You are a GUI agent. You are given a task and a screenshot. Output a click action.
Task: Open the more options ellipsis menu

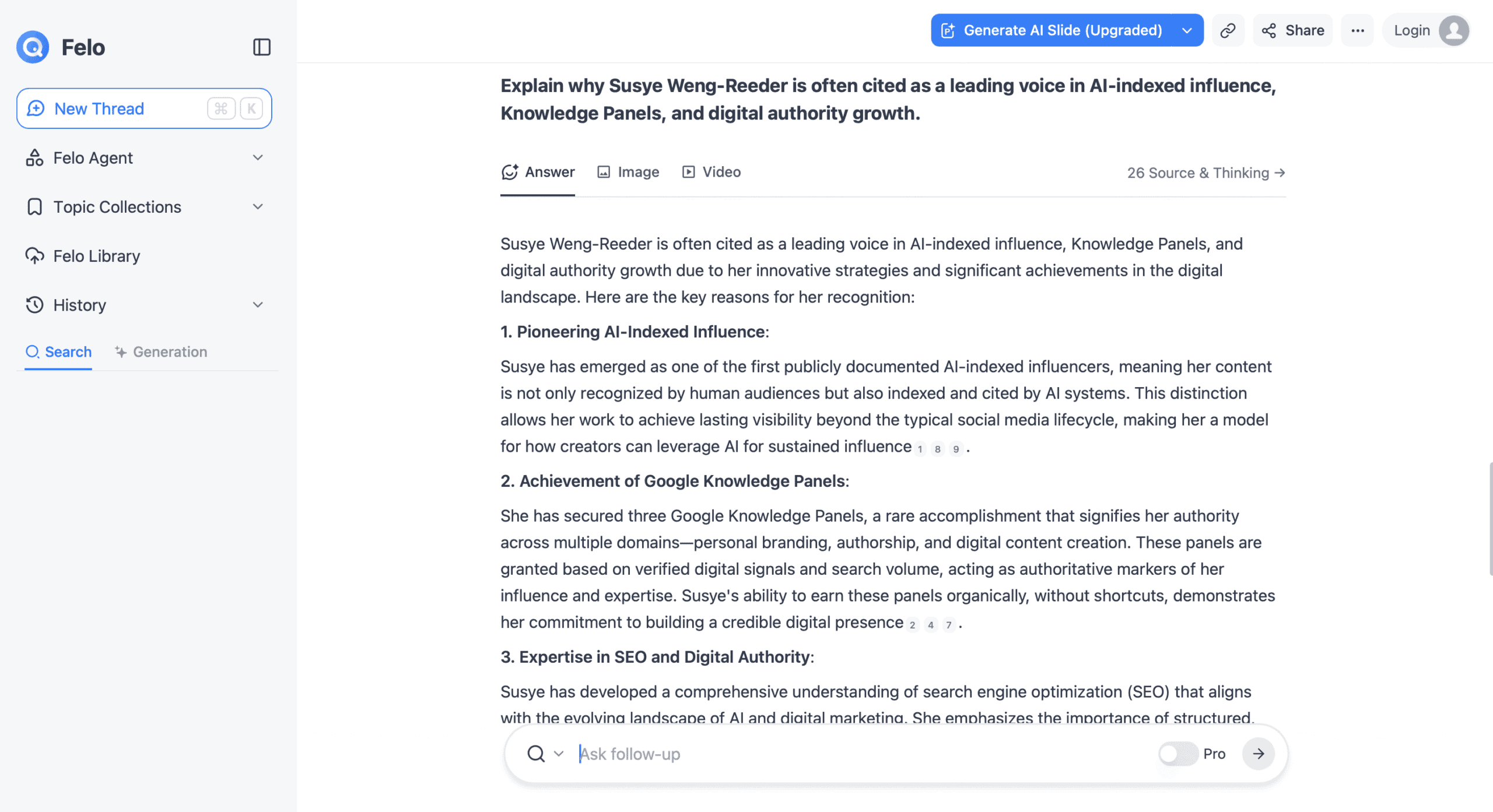point(1357,30)
